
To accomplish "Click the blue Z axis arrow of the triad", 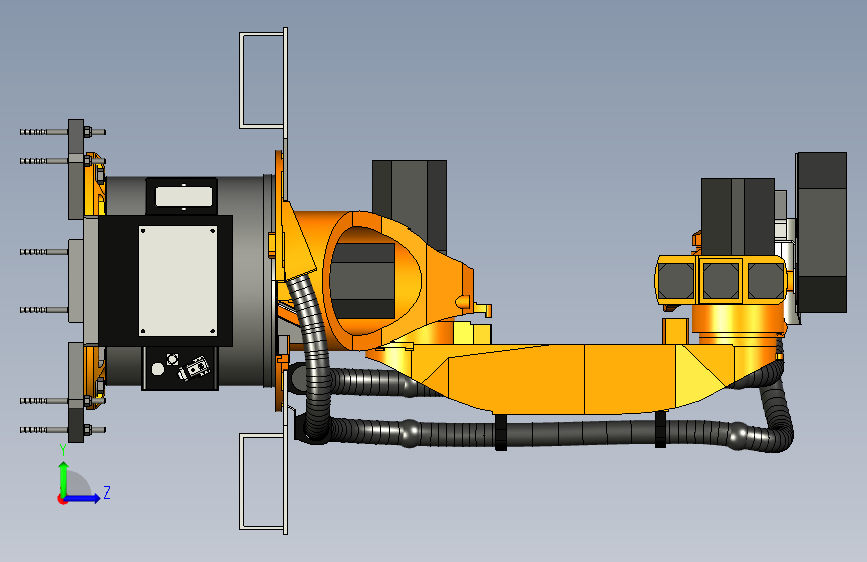I will 83,498.
